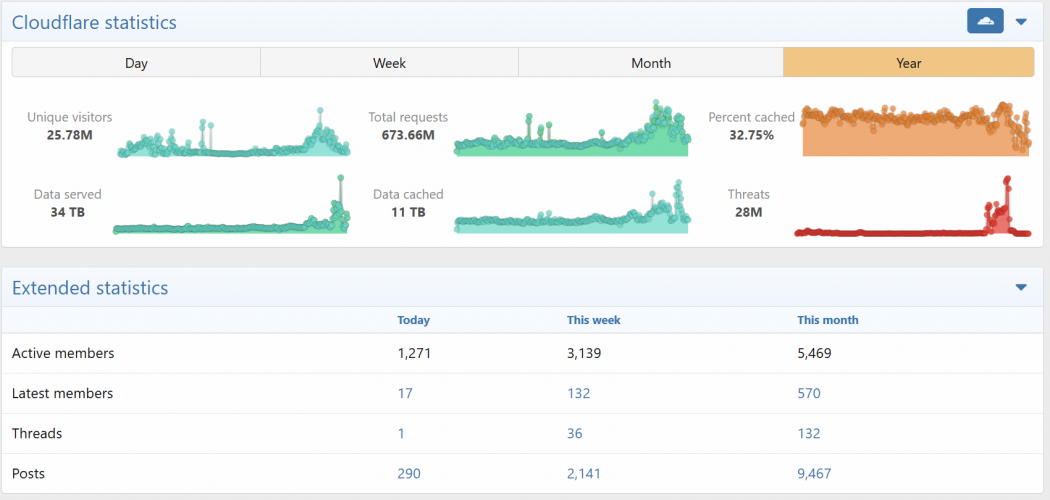Click the Percent cached label
Screen dimensions: 1050x500
(x=751, y=117)
